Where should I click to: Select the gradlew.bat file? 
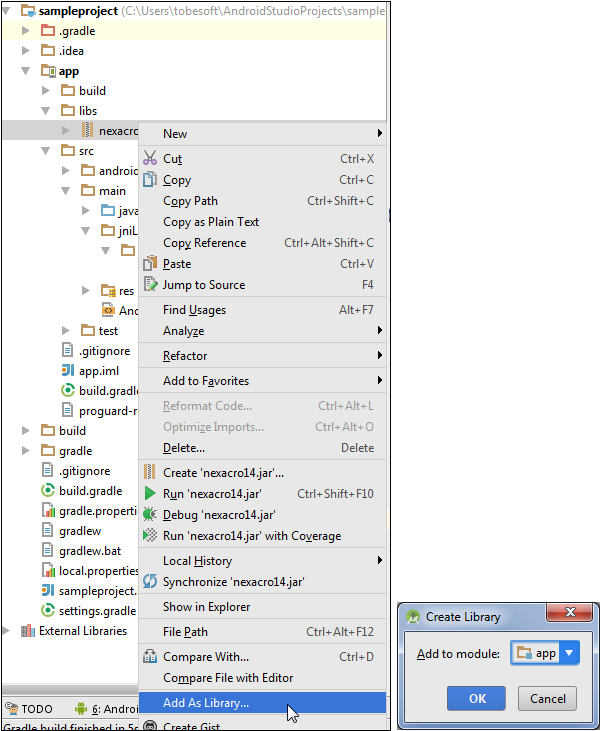point(90,551)
